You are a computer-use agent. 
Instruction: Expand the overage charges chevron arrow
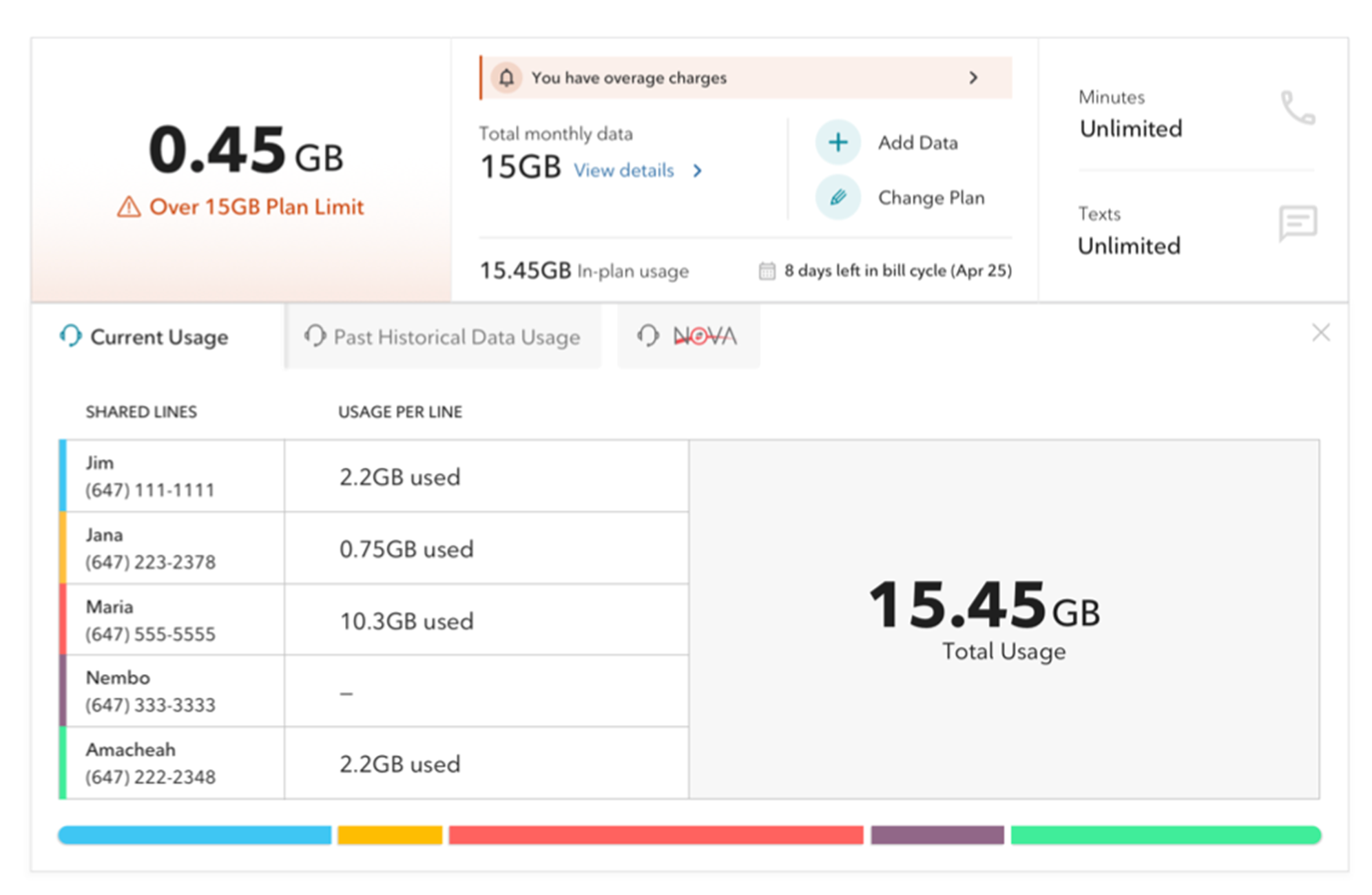(x=973, y=78)
